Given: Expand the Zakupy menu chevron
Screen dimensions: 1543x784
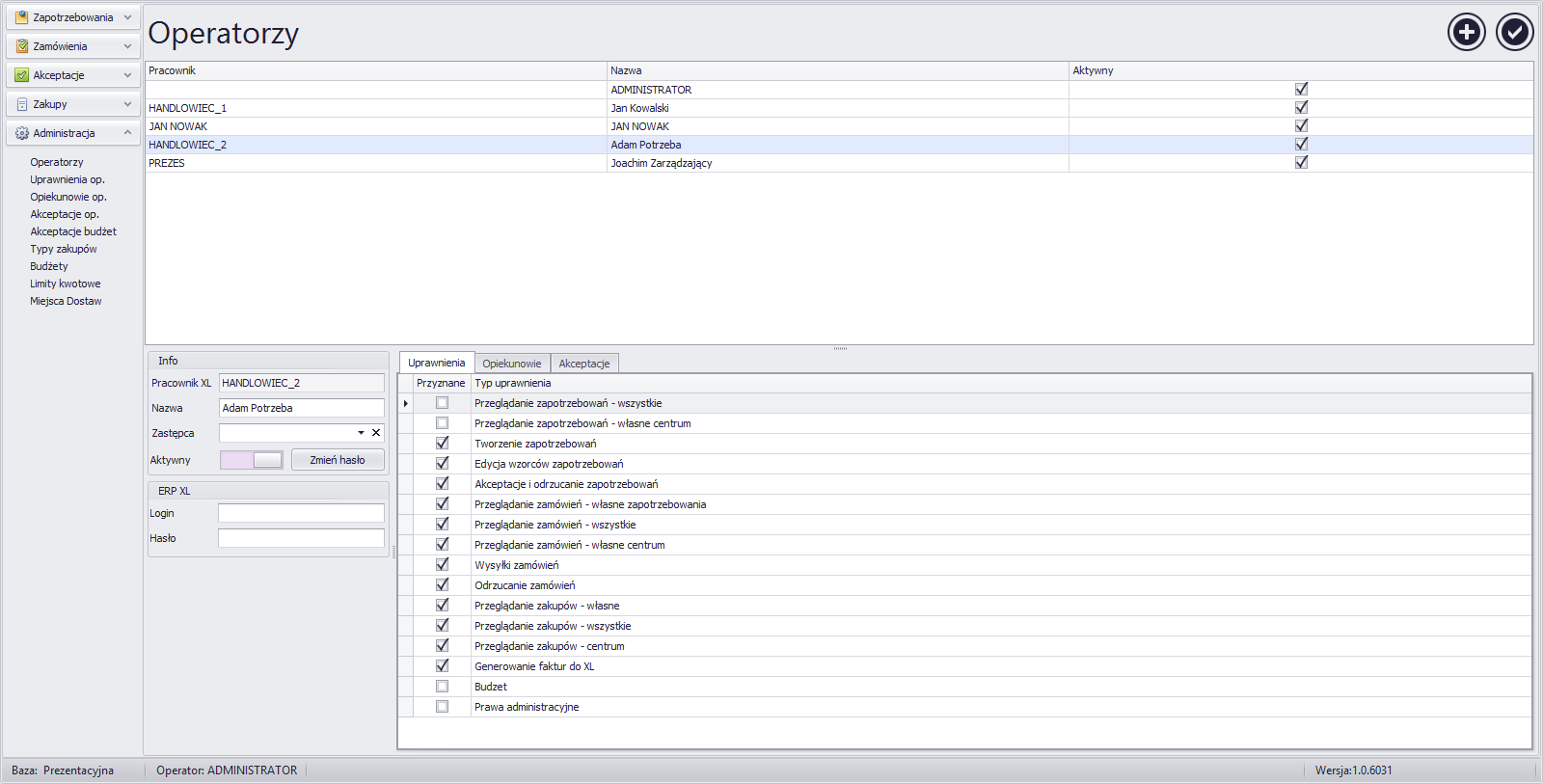Looking at the screenshot, I should 127,104.
